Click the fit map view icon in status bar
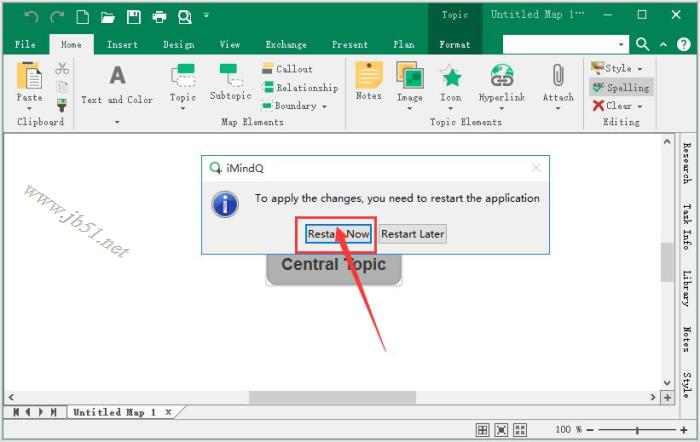 click(x=501, y=430)
